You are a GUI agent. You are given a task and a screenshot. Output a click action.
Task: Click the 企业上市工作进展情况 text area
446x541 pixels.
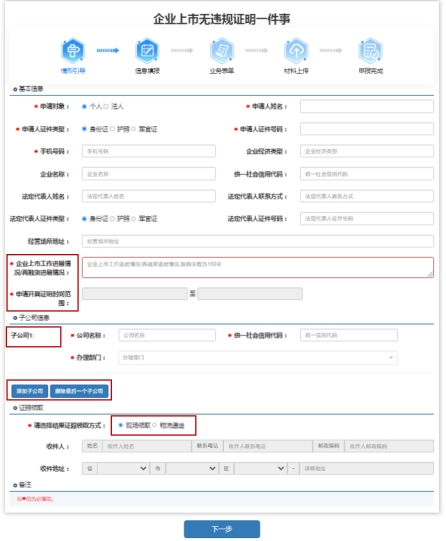pyautogui.click(x=258, y=267)
